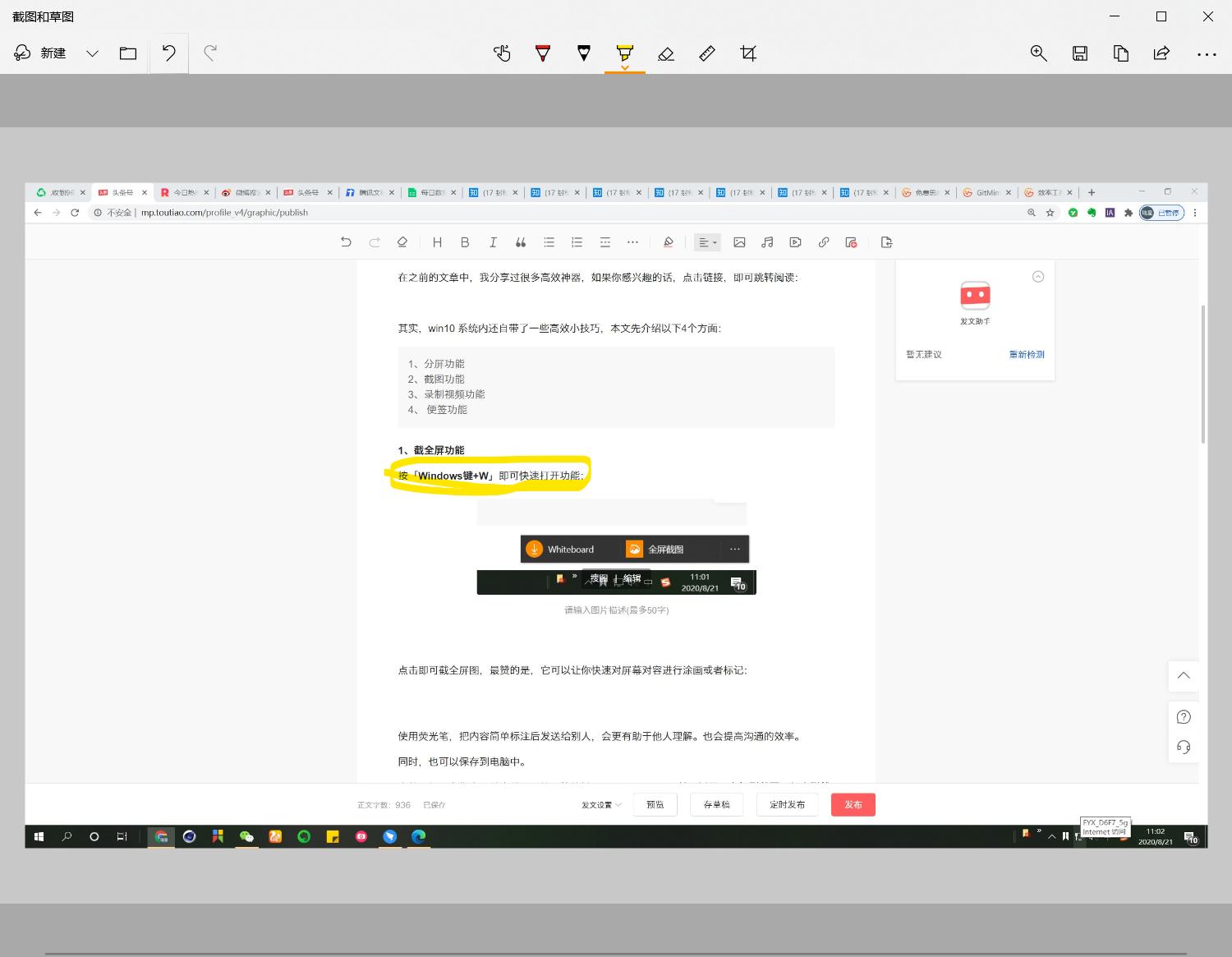Toggle bold formatting in the editor
Viewport: 1232px width, 957px height.
[x=465, y=242]
